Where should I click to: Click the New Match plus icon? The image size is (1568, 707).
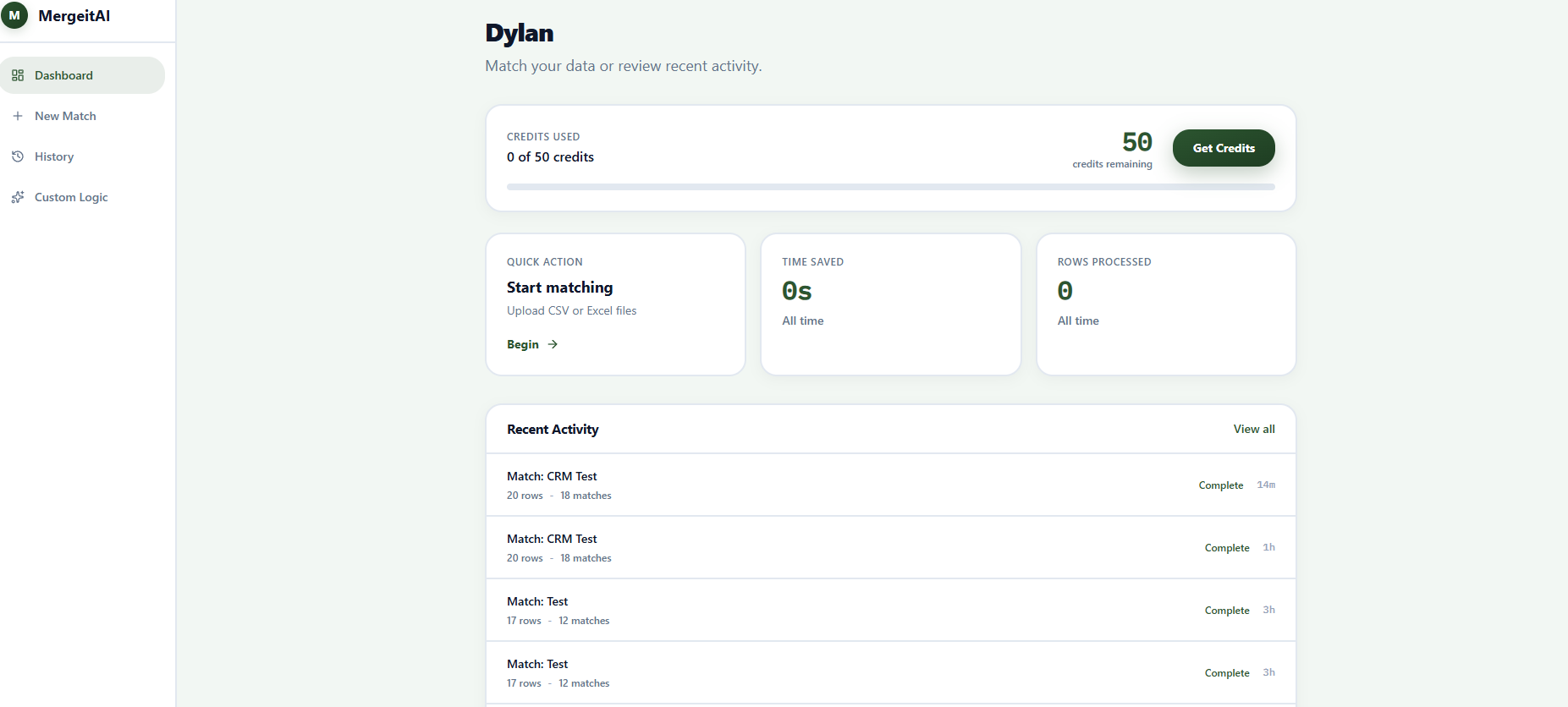18,116
